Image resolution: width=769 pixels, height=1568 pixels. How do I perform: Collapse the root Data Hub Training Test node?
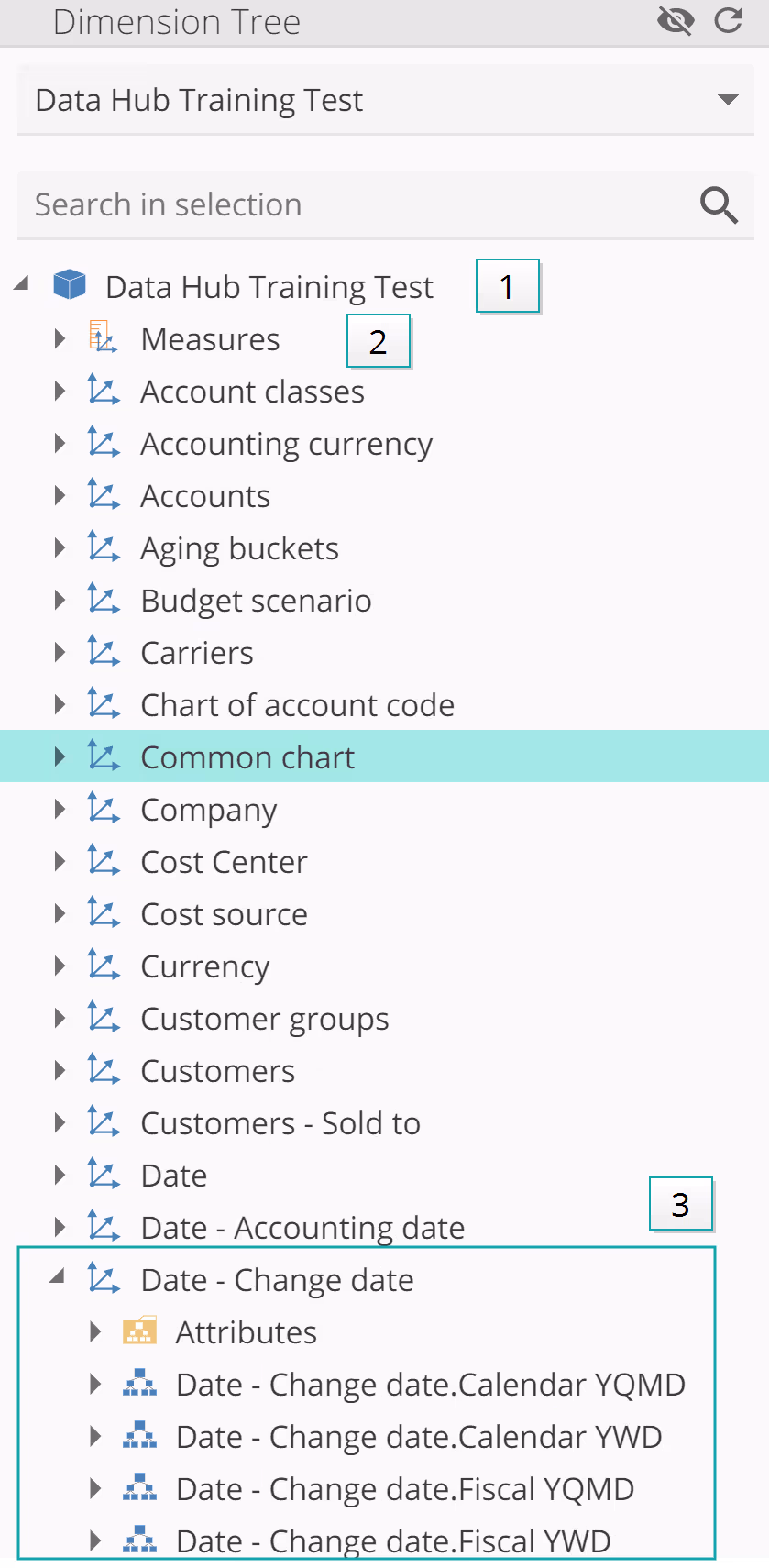pyautogui.click(x=22, y=283)
